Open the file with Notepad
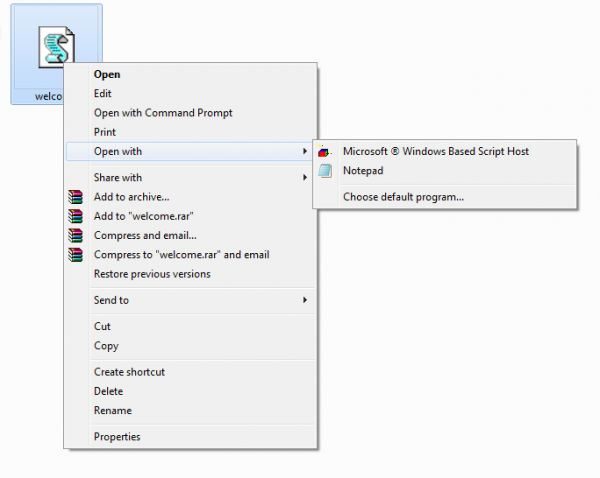600x478 pixels. pos(445,171)
